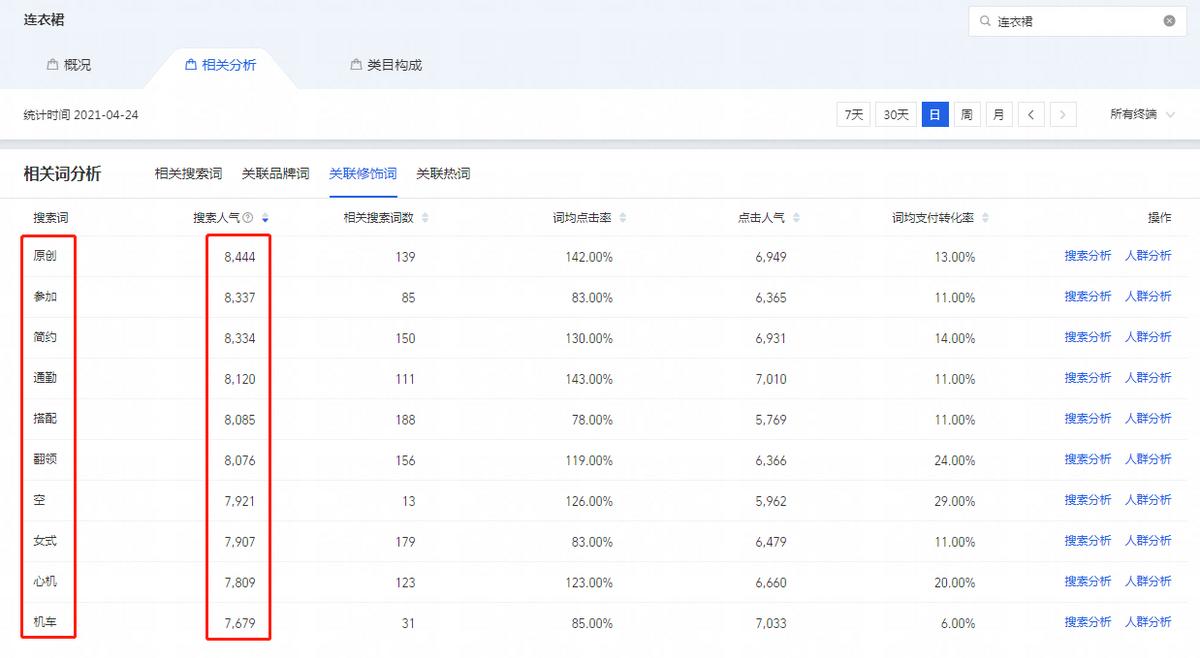The height and width of the screenshot is (658, 1200).
Task: Clear the 连衣裙 search keyword with the X icon
Action: pos(1167,20)
